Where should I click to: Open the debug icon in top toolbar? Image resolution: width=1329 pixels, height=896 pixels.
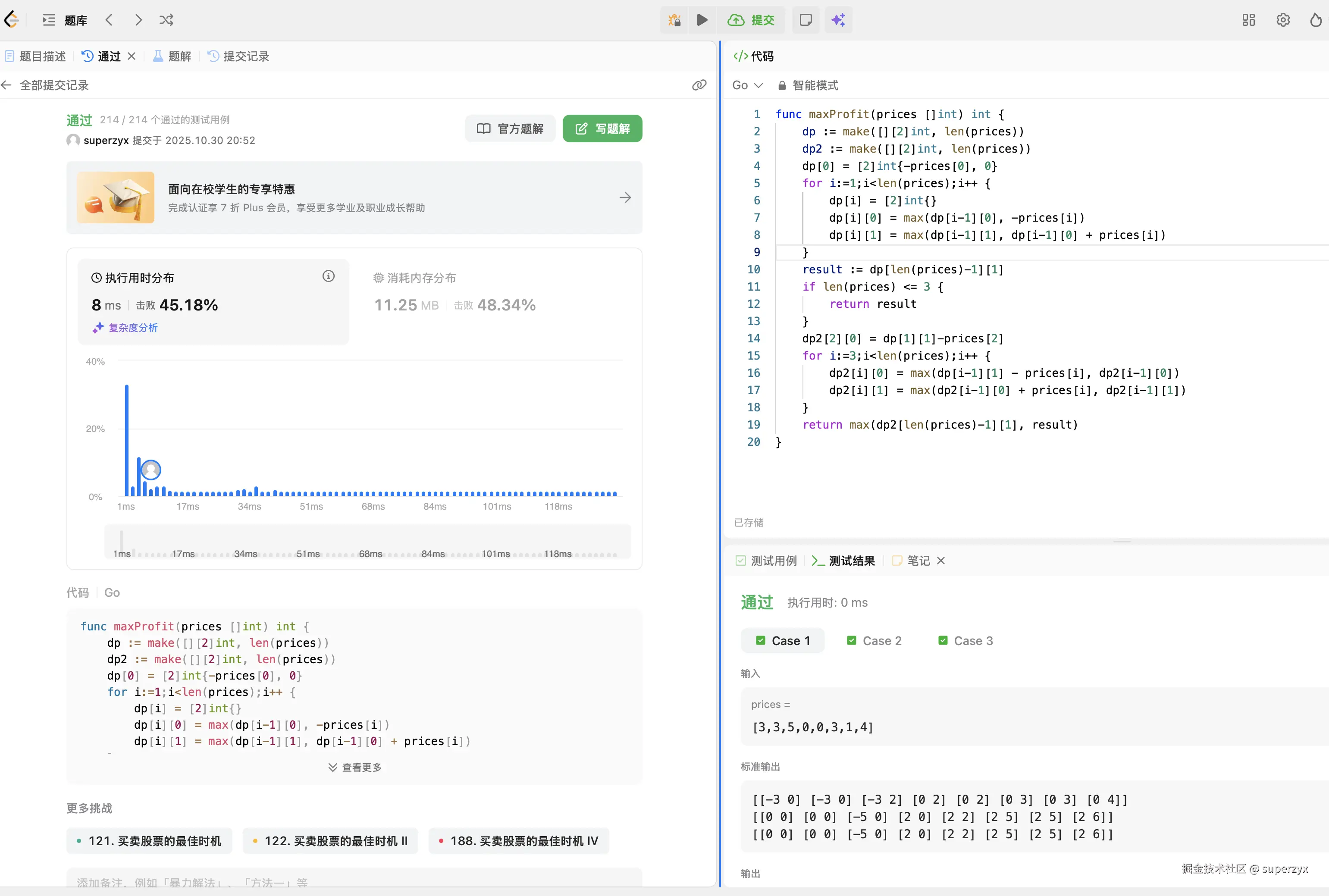[x=674, y=20]
